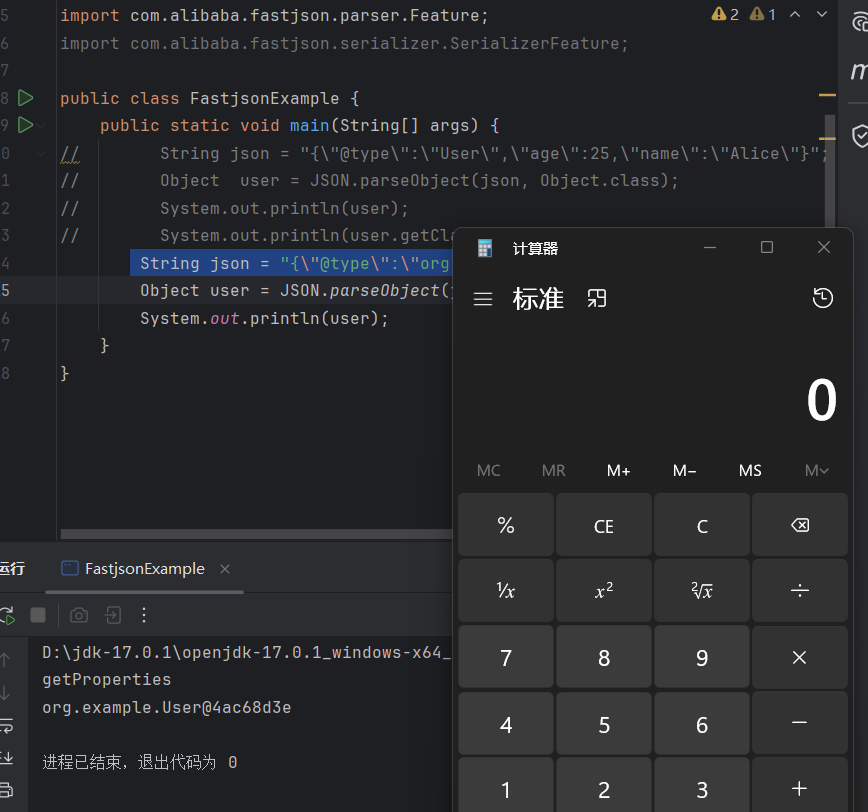Close the FastjsonExample run tab
Screen dimensions: 868x812
tap(225, 569)
